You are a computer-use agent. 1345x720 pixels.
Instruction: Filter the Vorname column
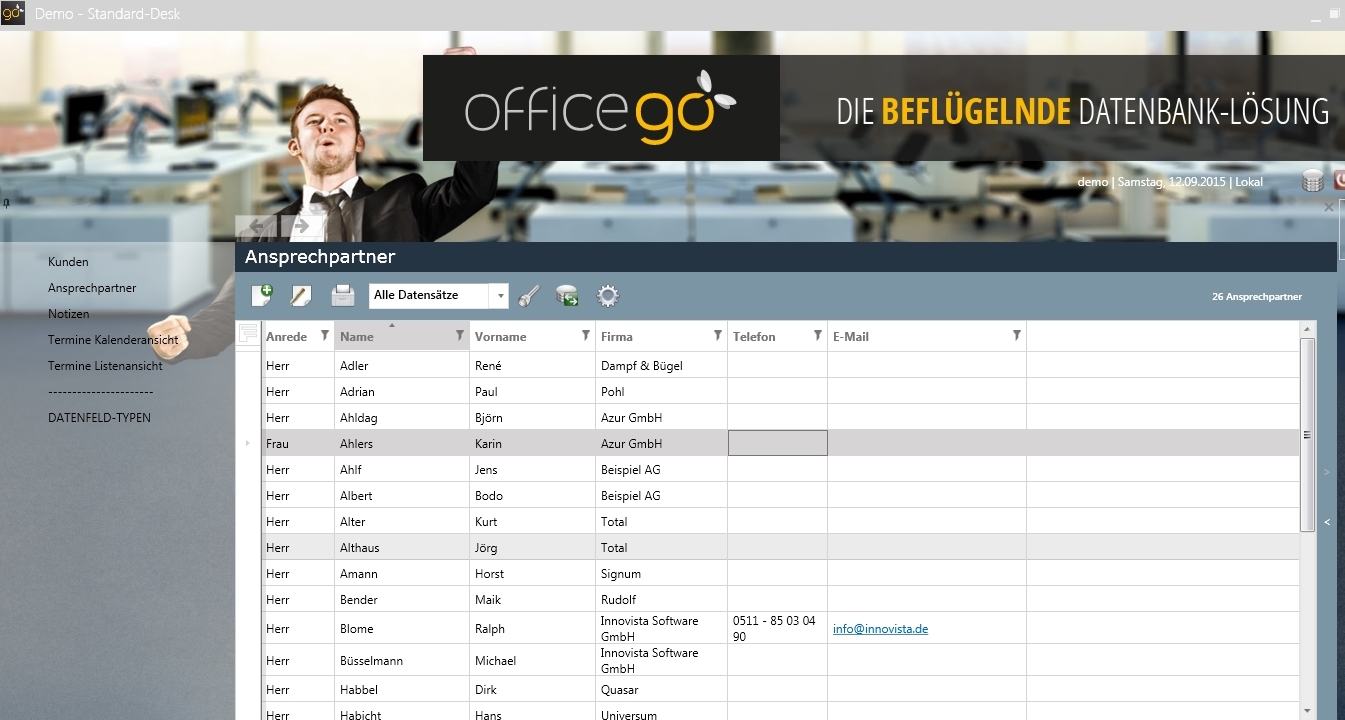click(586, 335)
